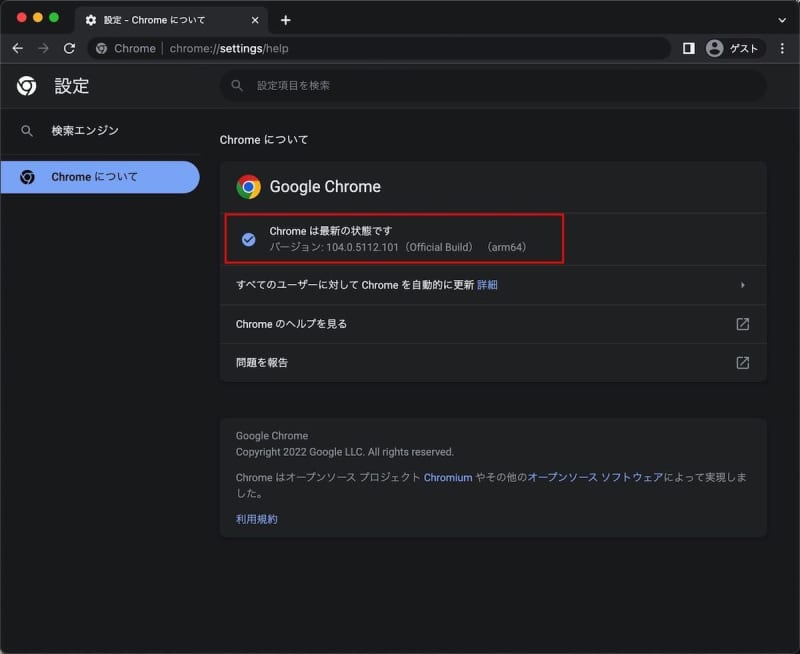Select Chrome について in sidebar
This screenshot has height=654, width=800.
pos(95,177)
